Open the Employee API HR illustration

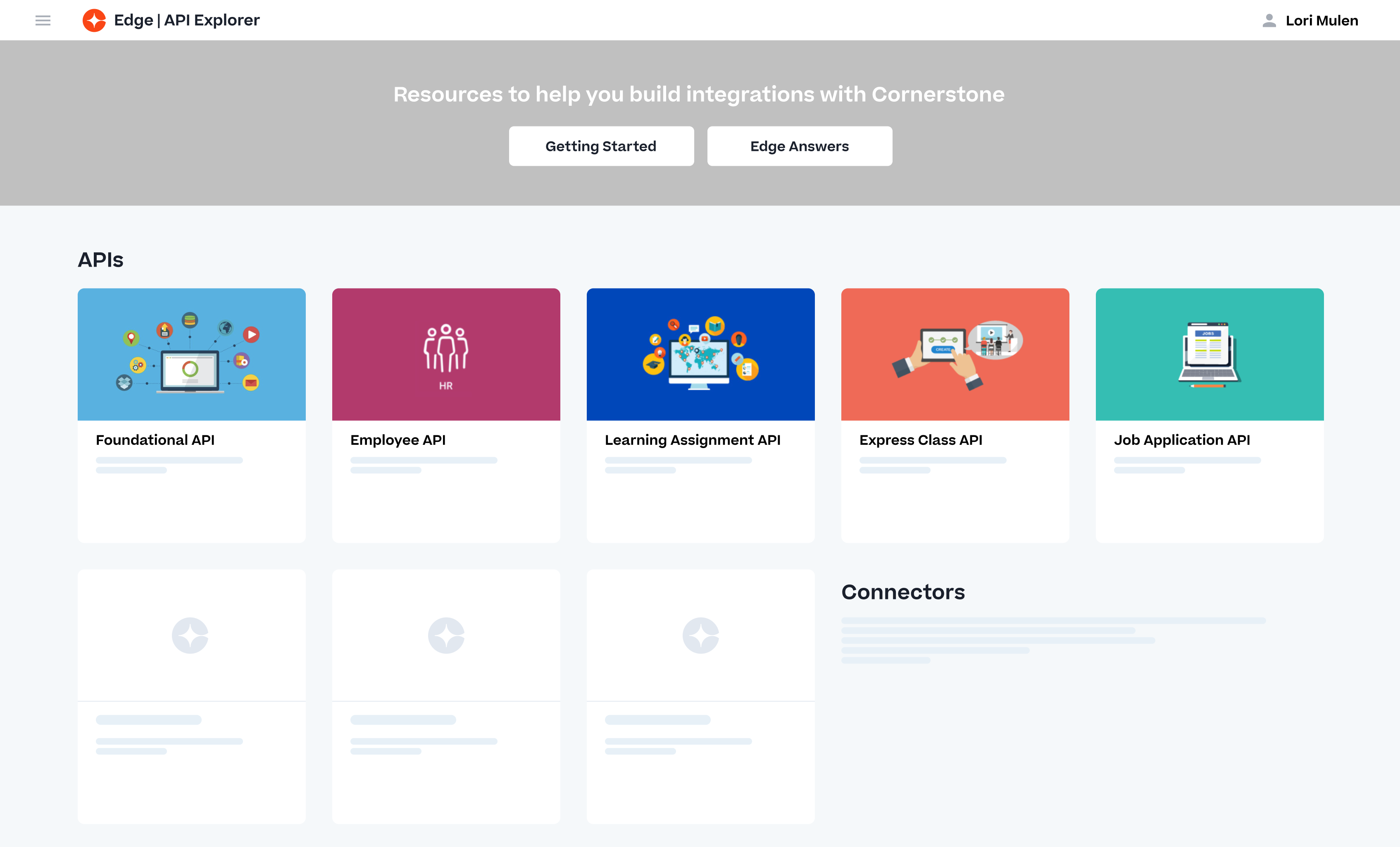[x=446, y=354]
